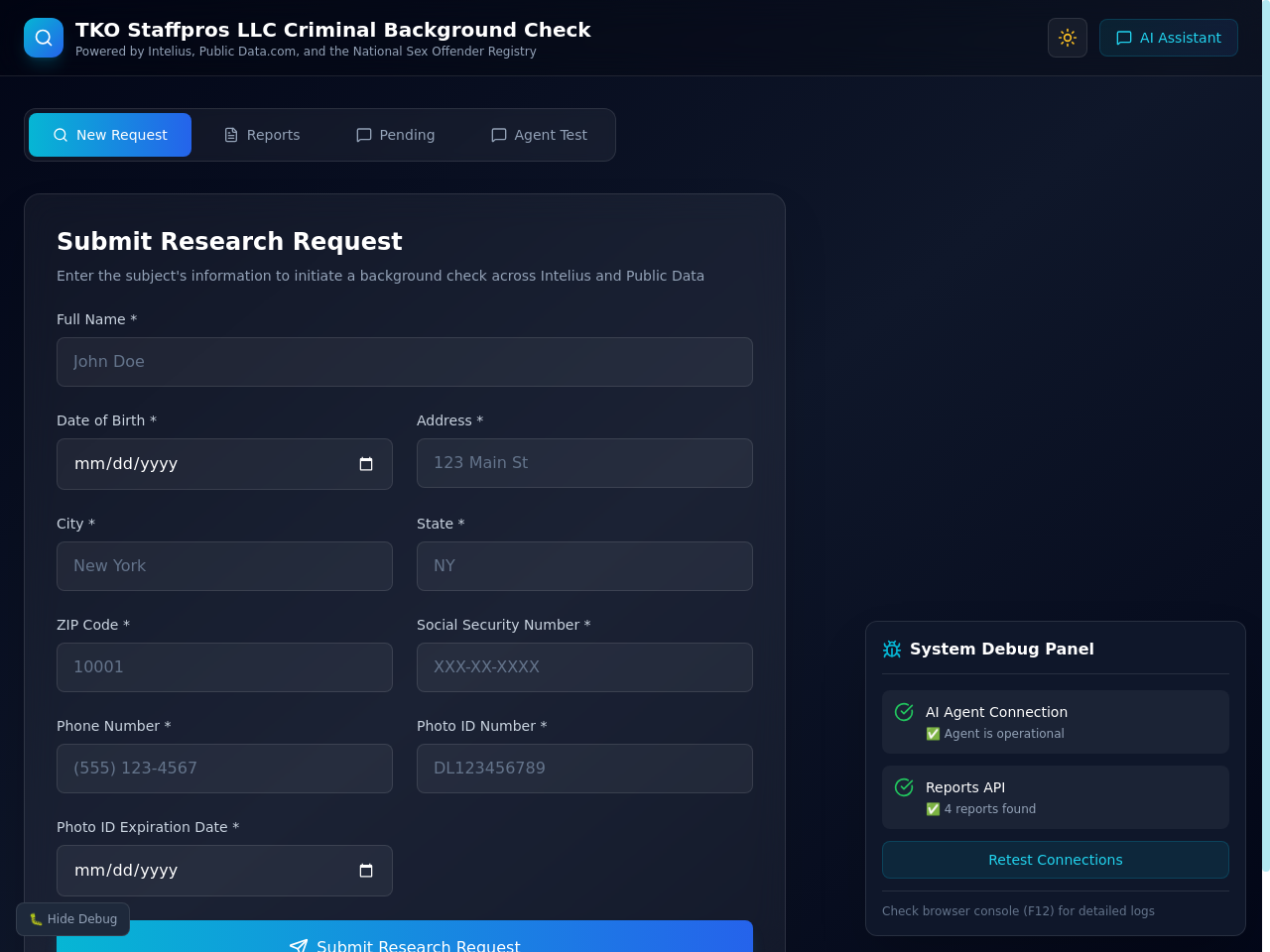The image size is (1270, 952).
Task: Click the AI Agent Connection status check icon
Action: (x=904, y=712)
